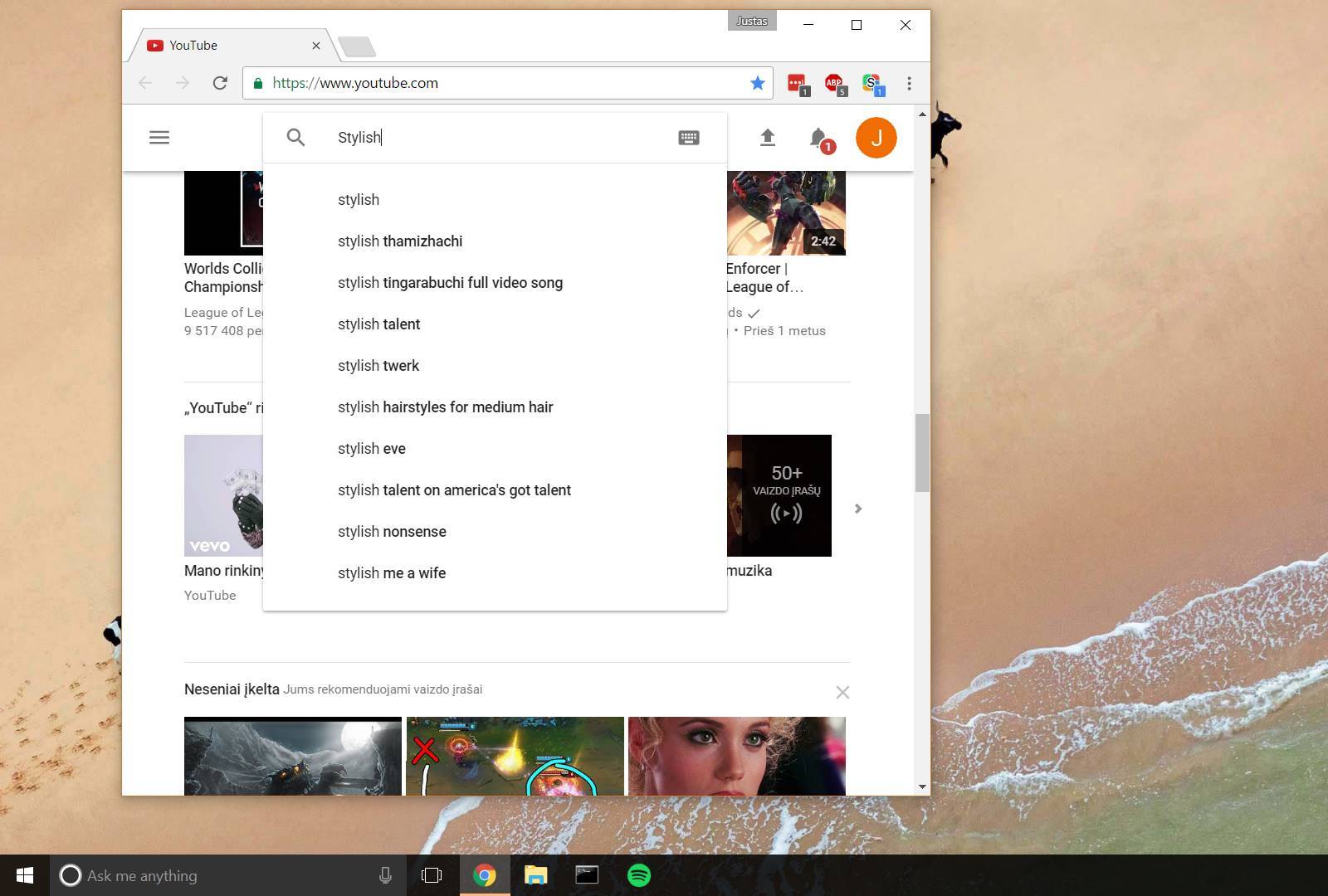The width and height of the screenshot is (1328, 896).
Task: Open the Enforcer League of video title
Action: point(764,278)
